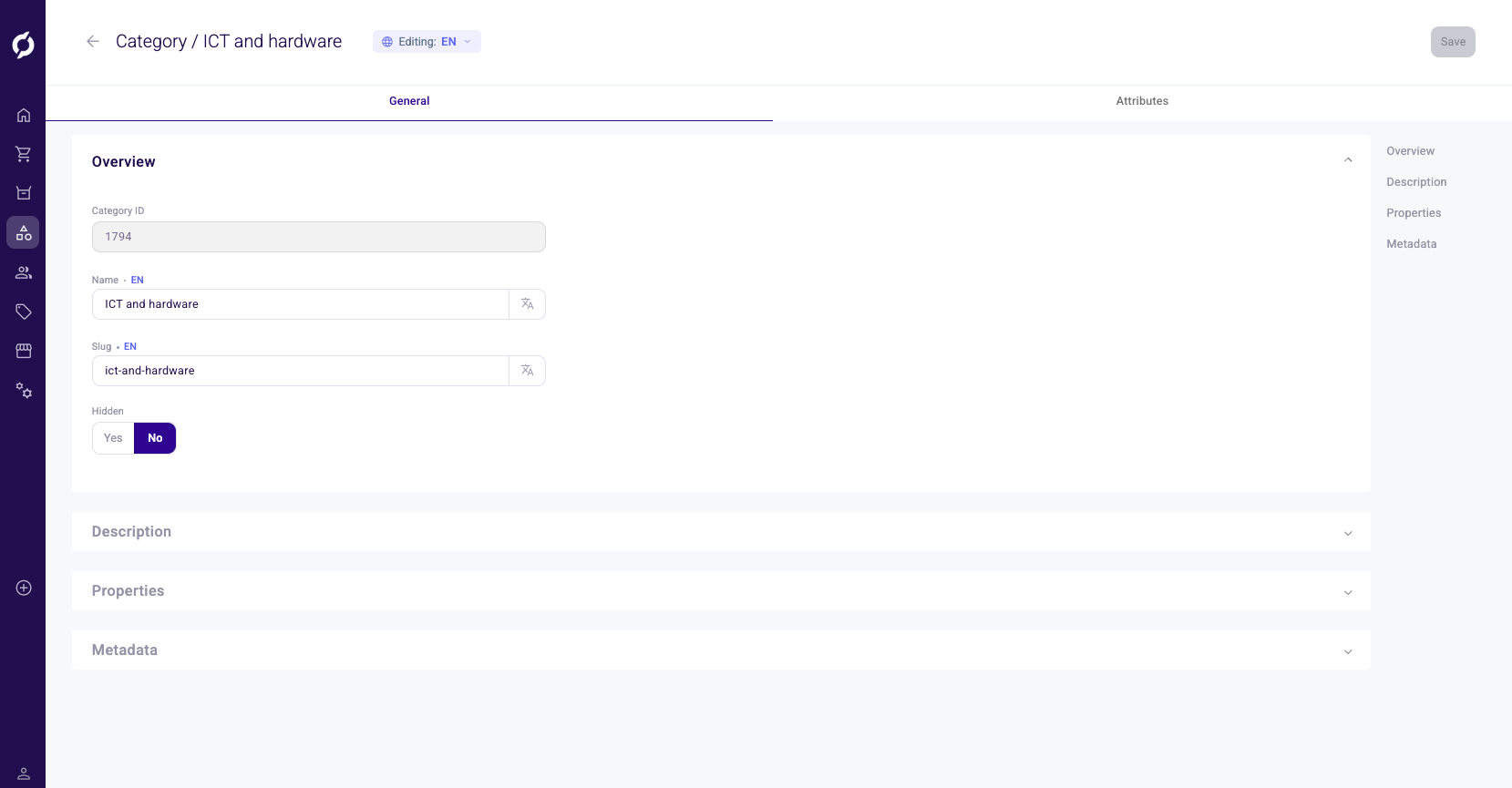Click the Save button

(x=1453, y=42)
